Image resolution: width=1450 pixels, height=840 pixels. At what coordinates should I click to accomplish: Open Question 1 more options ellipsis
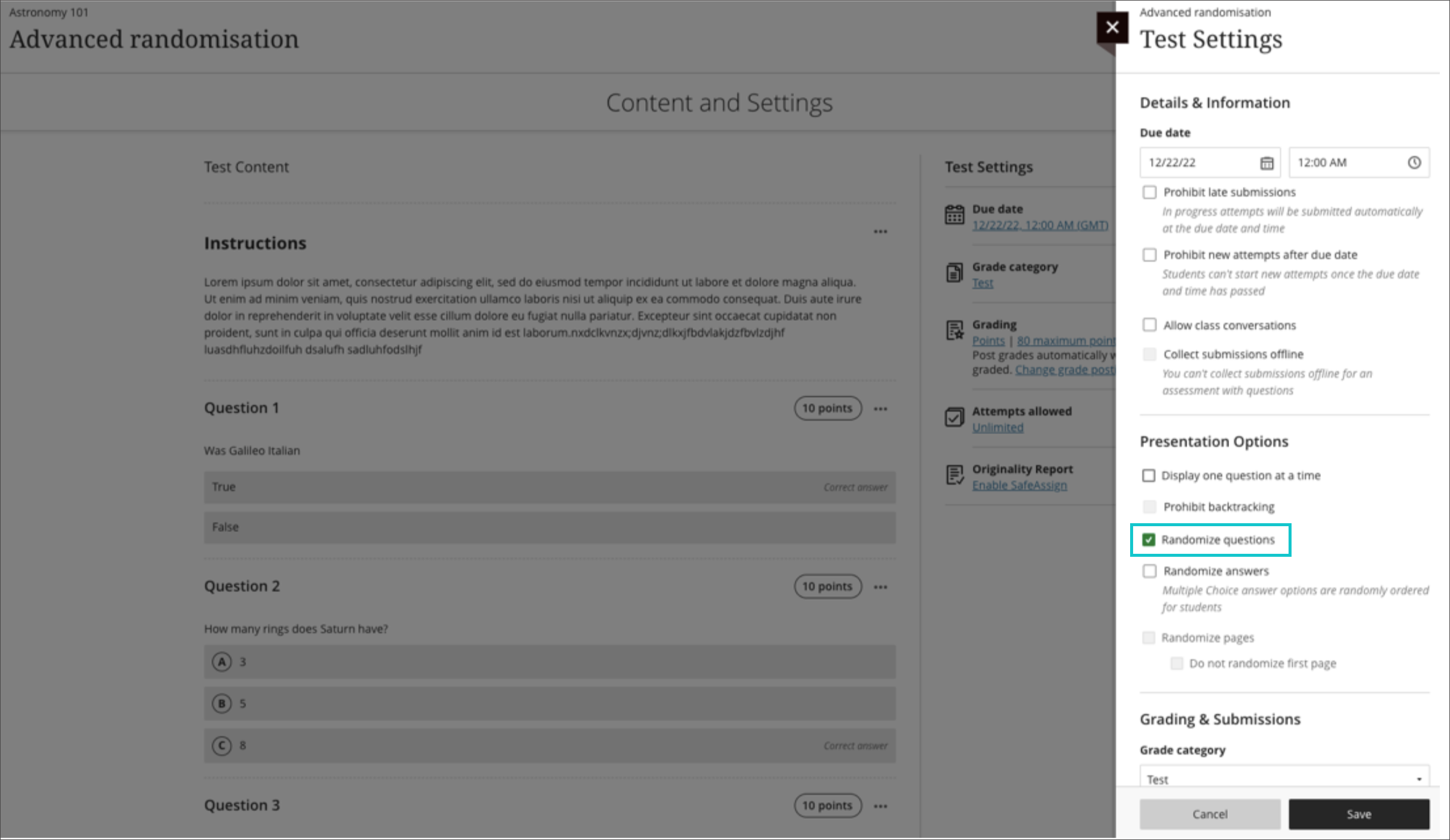point(880,409)
